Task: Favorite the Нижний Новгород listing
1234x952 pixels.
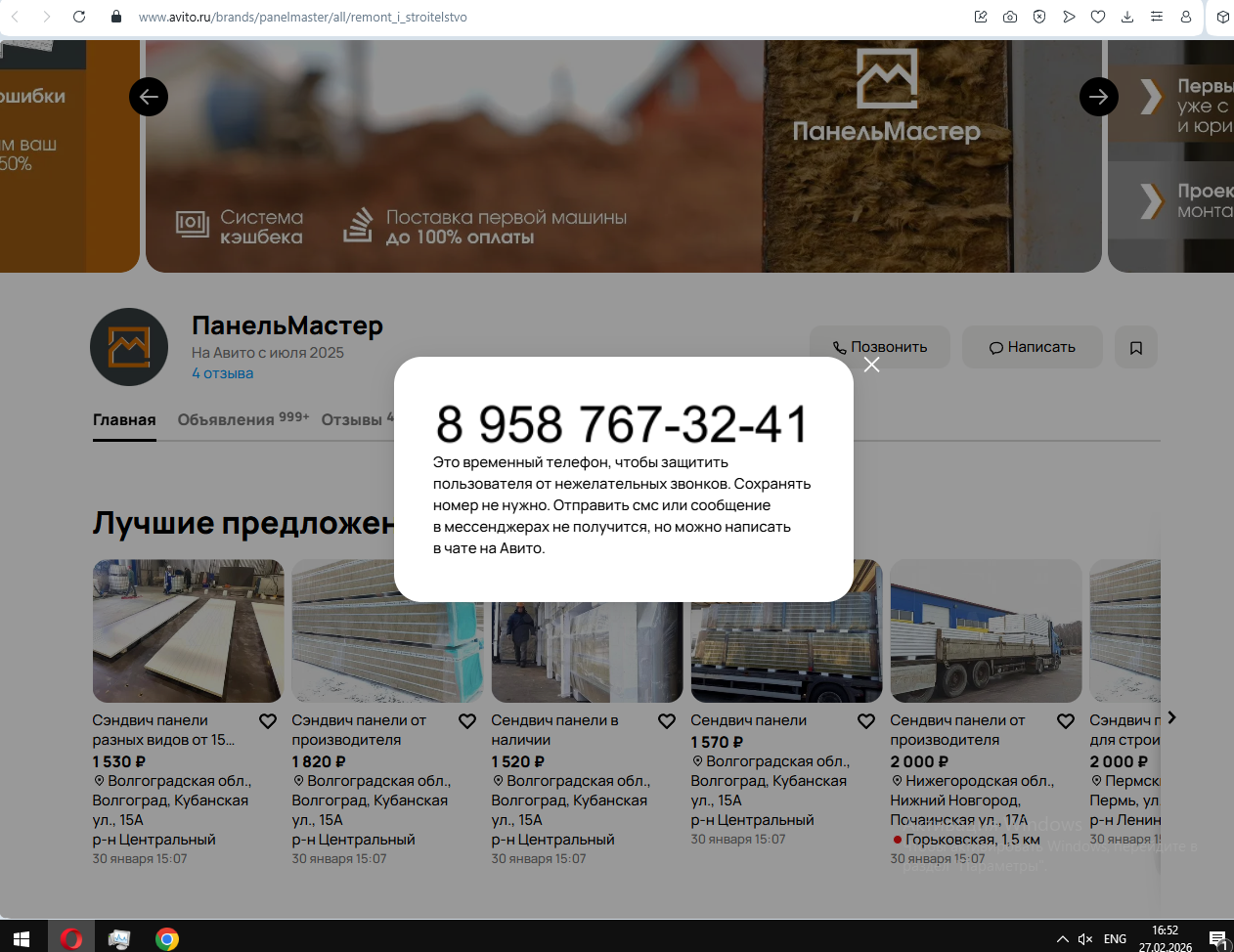Action: 1066,721
